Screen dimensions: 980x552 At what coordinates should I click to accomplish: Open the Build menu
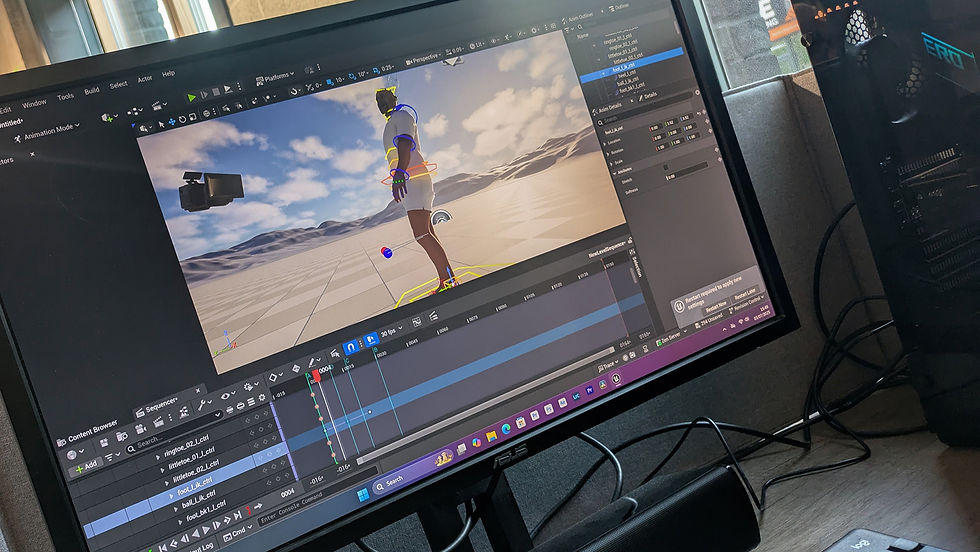(92, 91)
